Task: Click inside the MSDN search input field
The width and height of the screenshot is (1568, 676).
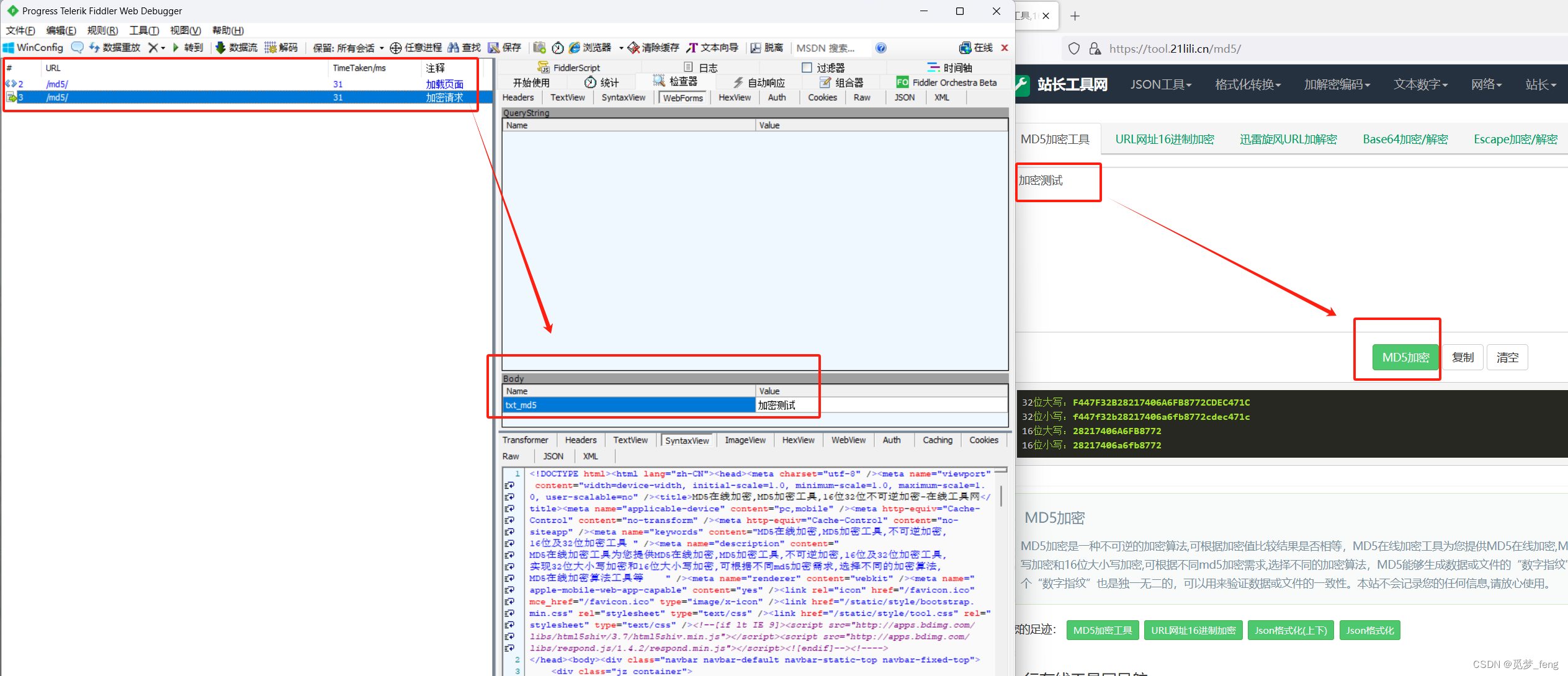Action: pyautogui.click(x=835, y=48)
